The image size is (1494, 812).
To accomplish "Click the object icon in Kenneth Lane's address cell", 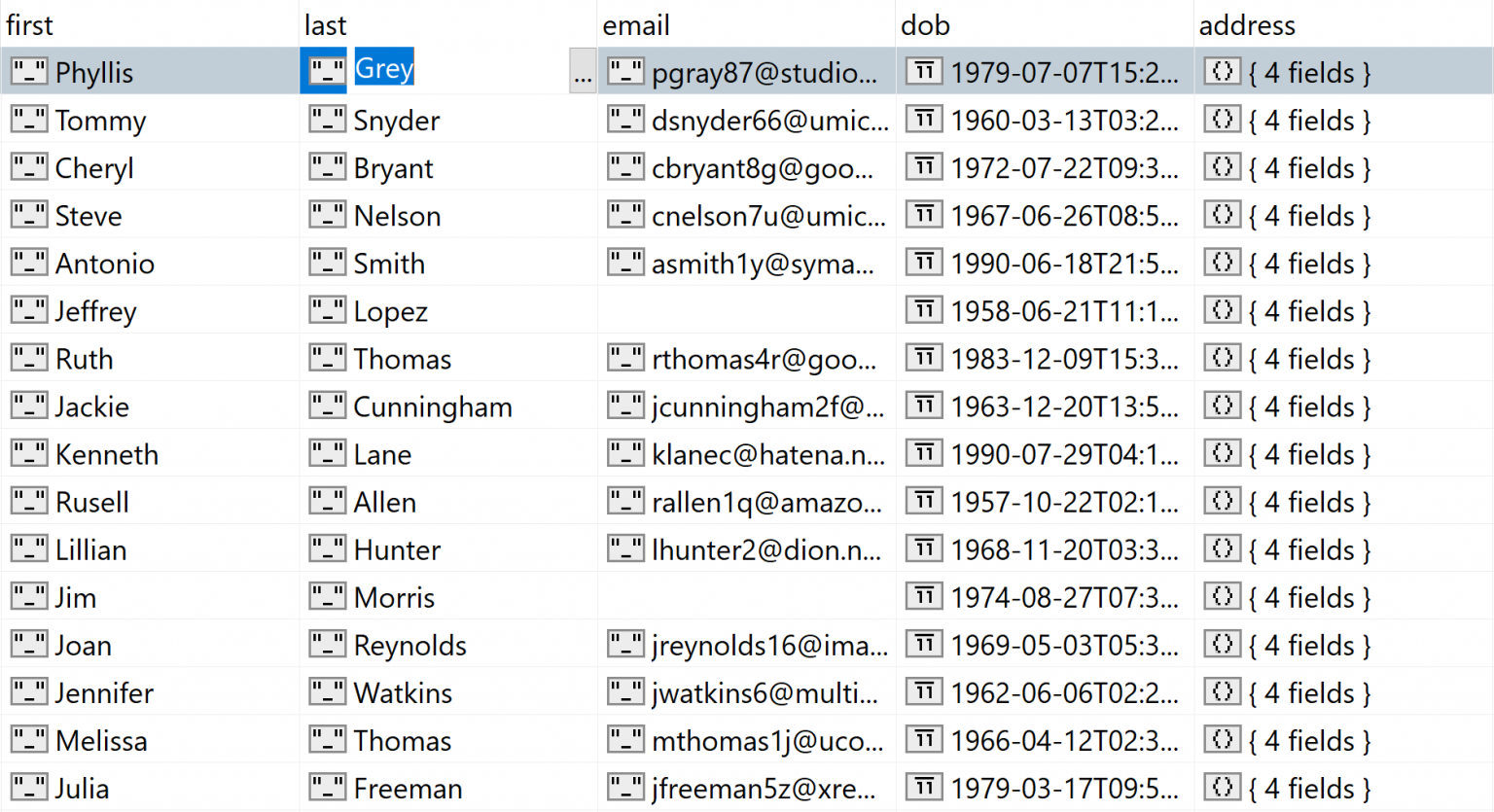I will pos(1222,452).
